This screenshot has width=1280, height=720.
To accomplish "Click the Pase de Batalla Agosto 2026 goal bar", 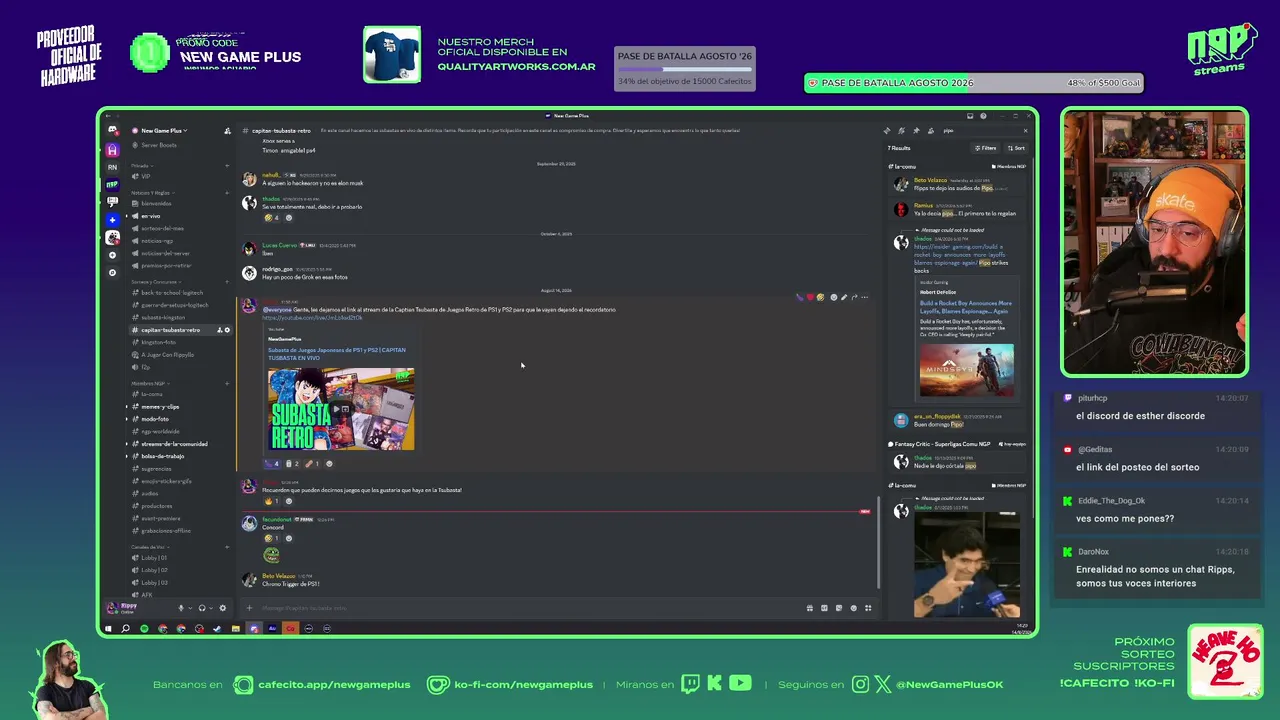I will coord(974,83).
